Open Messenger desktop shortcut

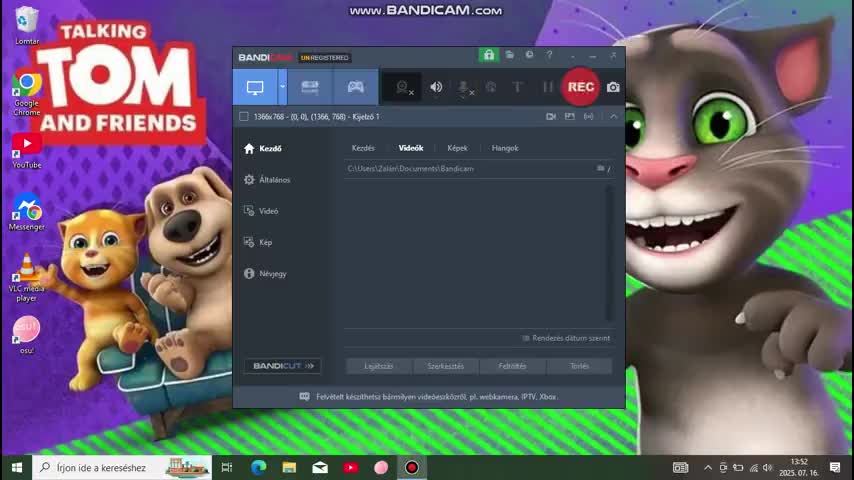pyautogui.click(x=27, y=213)
